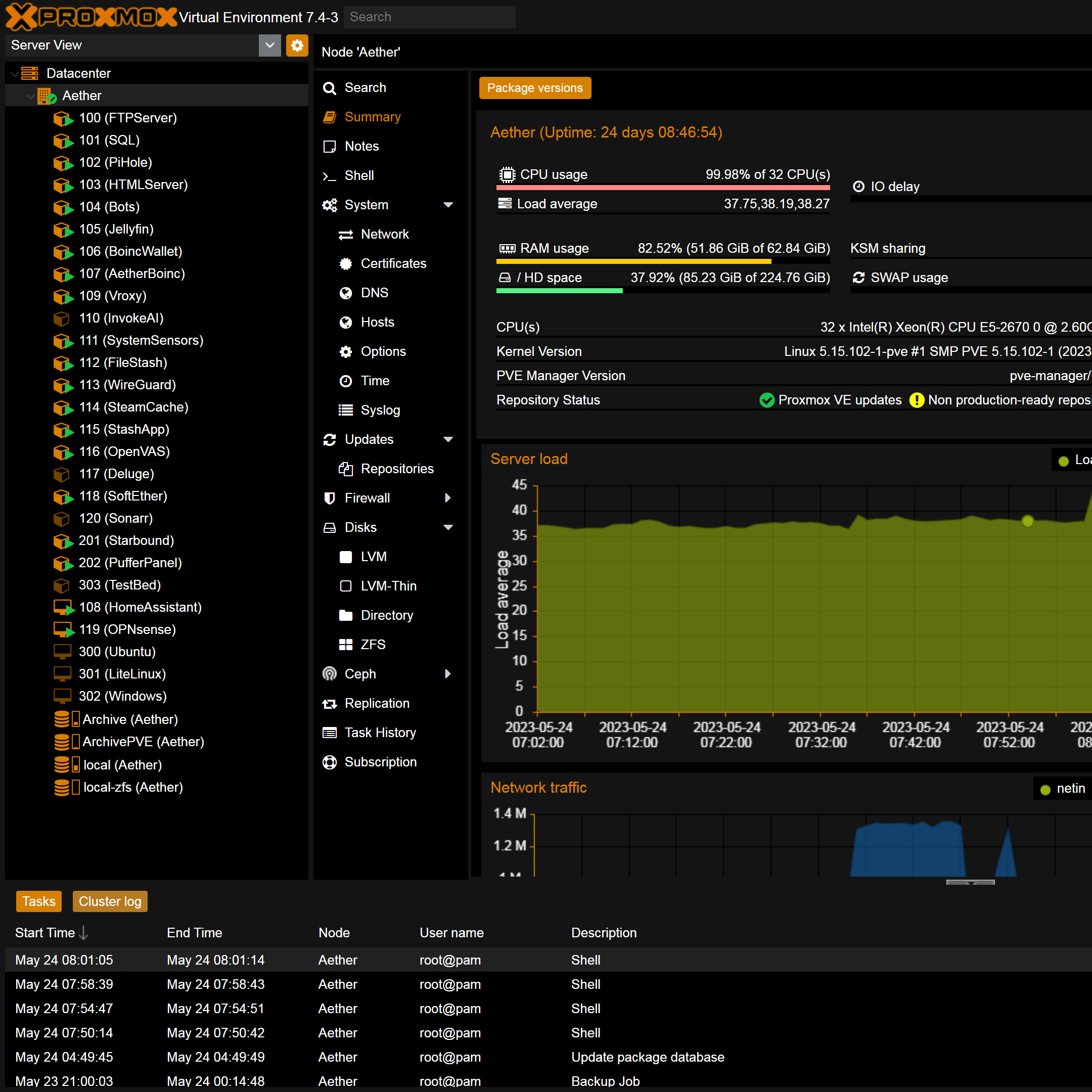Toggle the netin legend entry
This screenshot has height=1092, width=1092.
(x=1063, y=789)
